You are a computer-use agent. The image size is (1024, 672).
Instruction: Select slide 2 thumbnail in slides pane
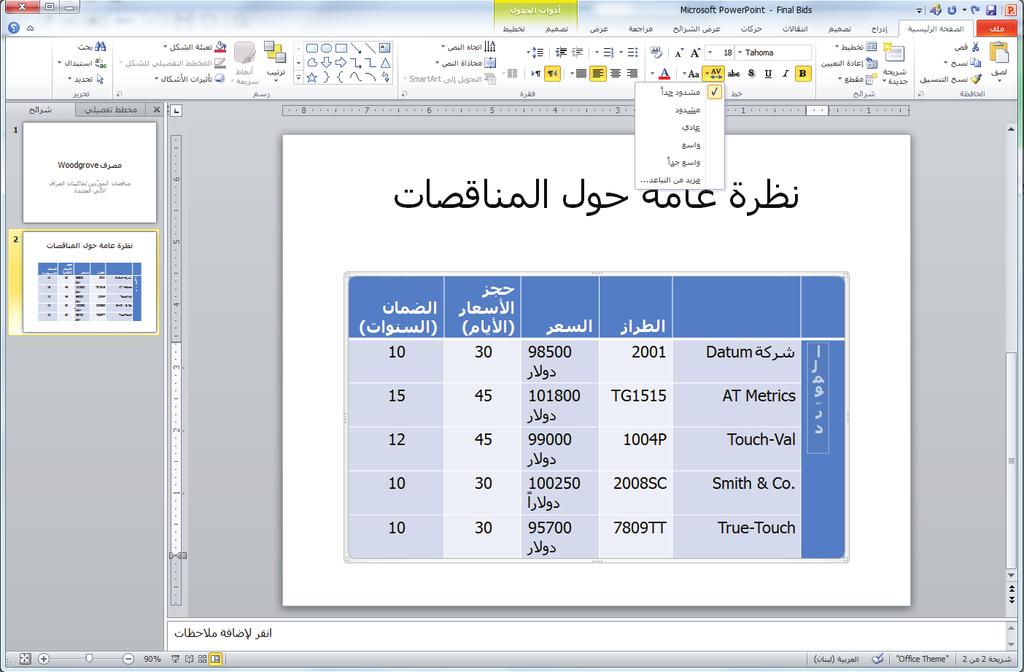(x=90, y=282)
